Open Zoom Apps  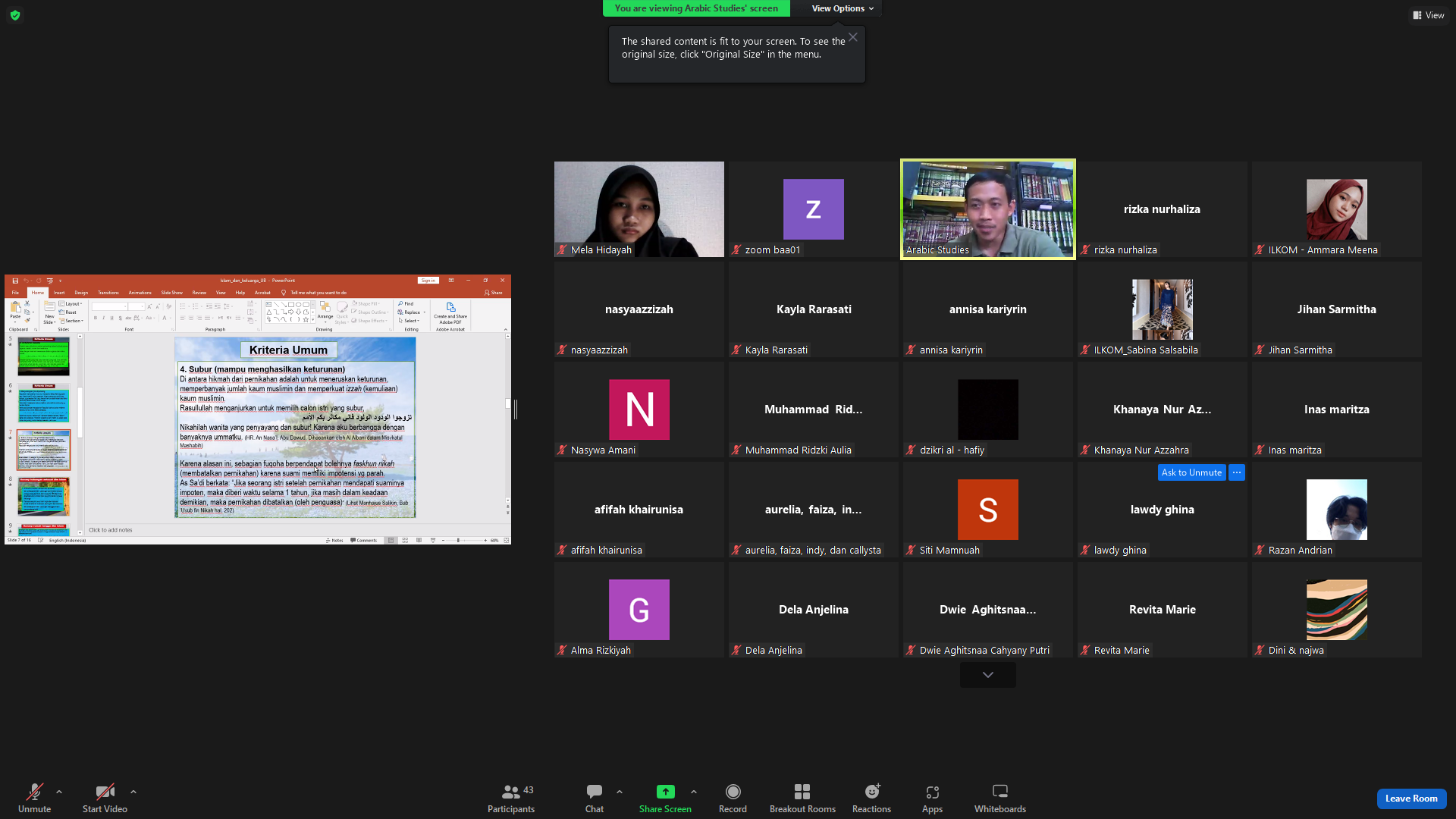(932, 799)
